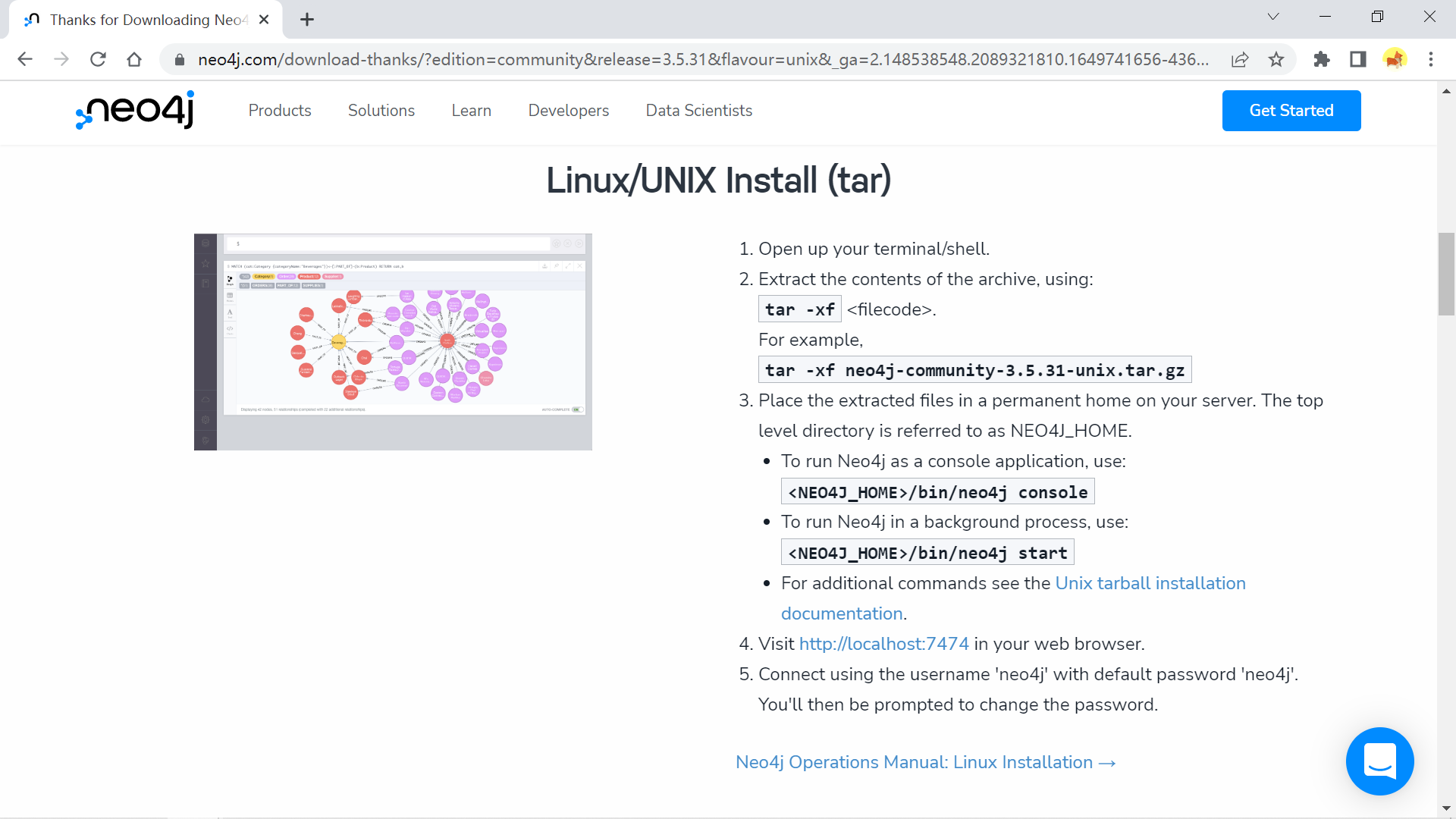Click the neo4j logo
1456x819 pixels.
(135, 111)
